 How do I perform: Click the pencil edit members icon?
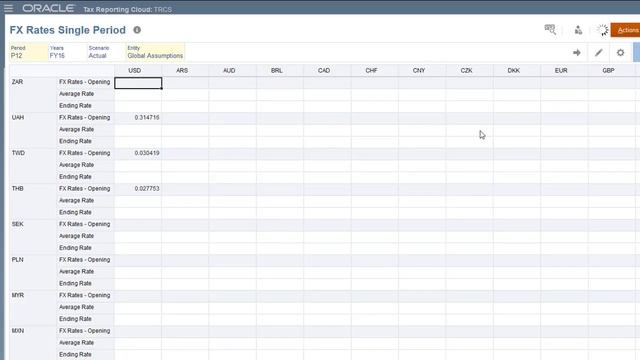598,53
